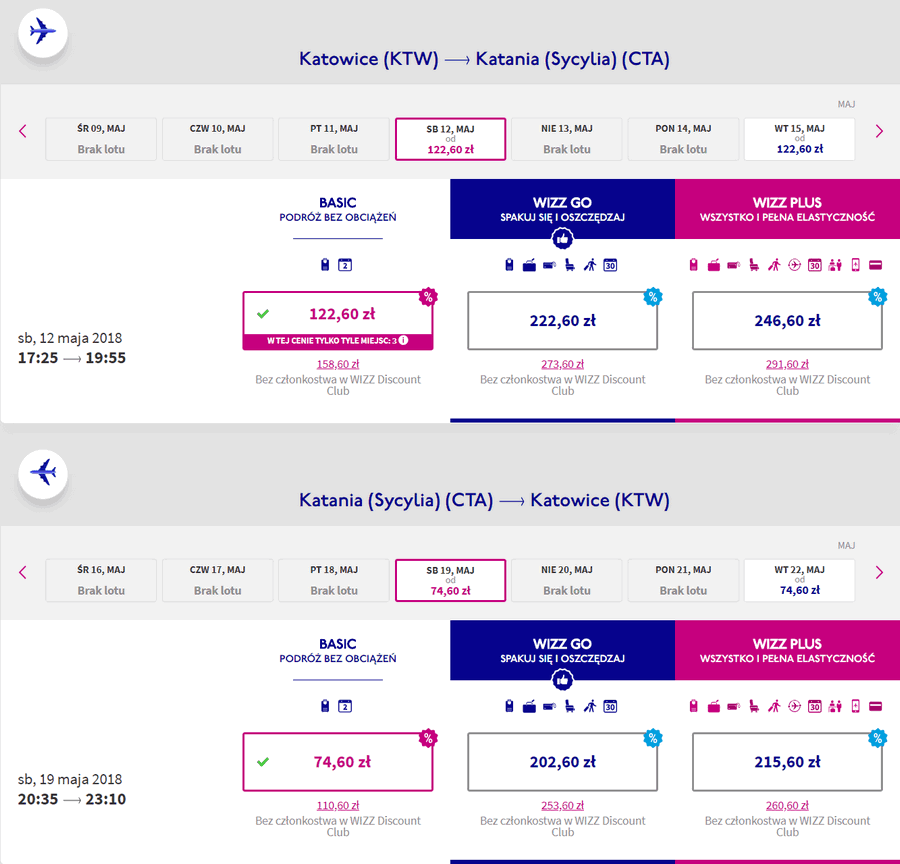Click return WIZZ GO non-member price 253,60 zł
This screenshot has height=864, width=900.
(x=562, y=805)
